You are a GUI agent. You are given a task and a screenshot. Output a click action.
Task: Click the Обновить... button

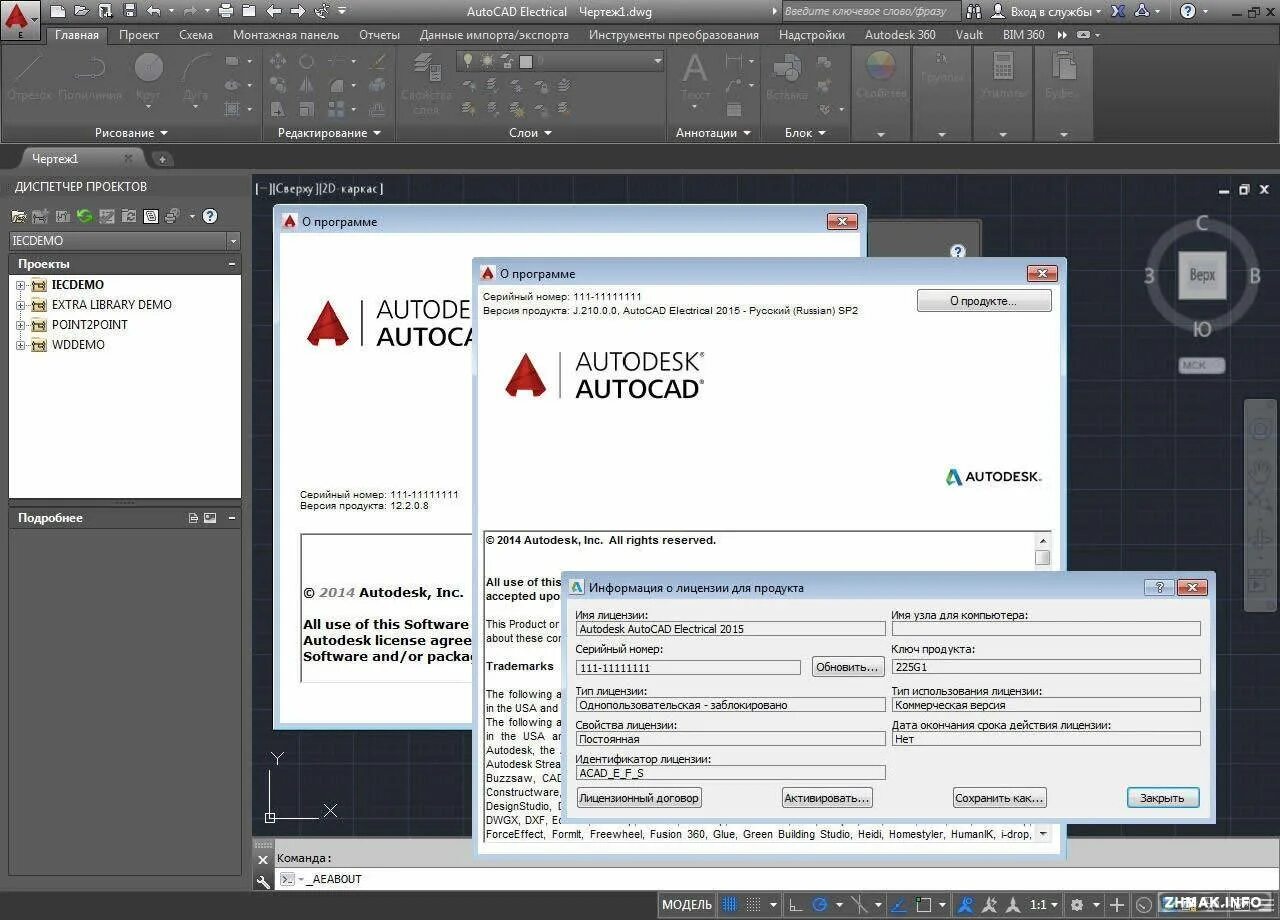pyautogui.click(x=848, y=667)
